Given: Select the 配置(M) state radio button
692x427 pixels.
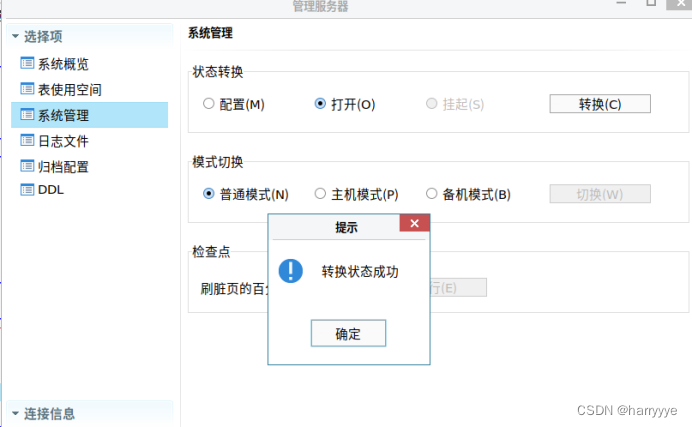Looking at the screenshot, I should click(208, 104).
